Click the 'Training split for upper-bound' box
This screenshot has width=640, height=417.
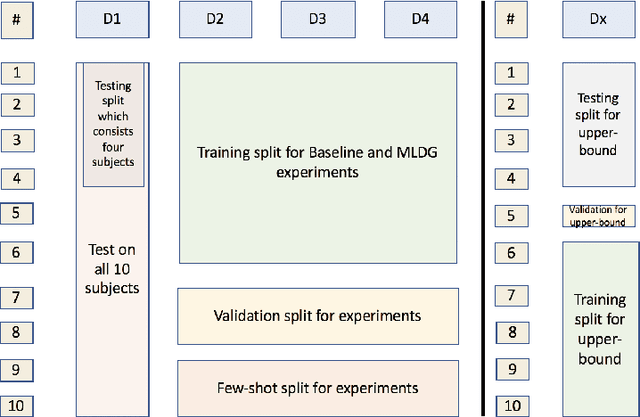(598, 328)
